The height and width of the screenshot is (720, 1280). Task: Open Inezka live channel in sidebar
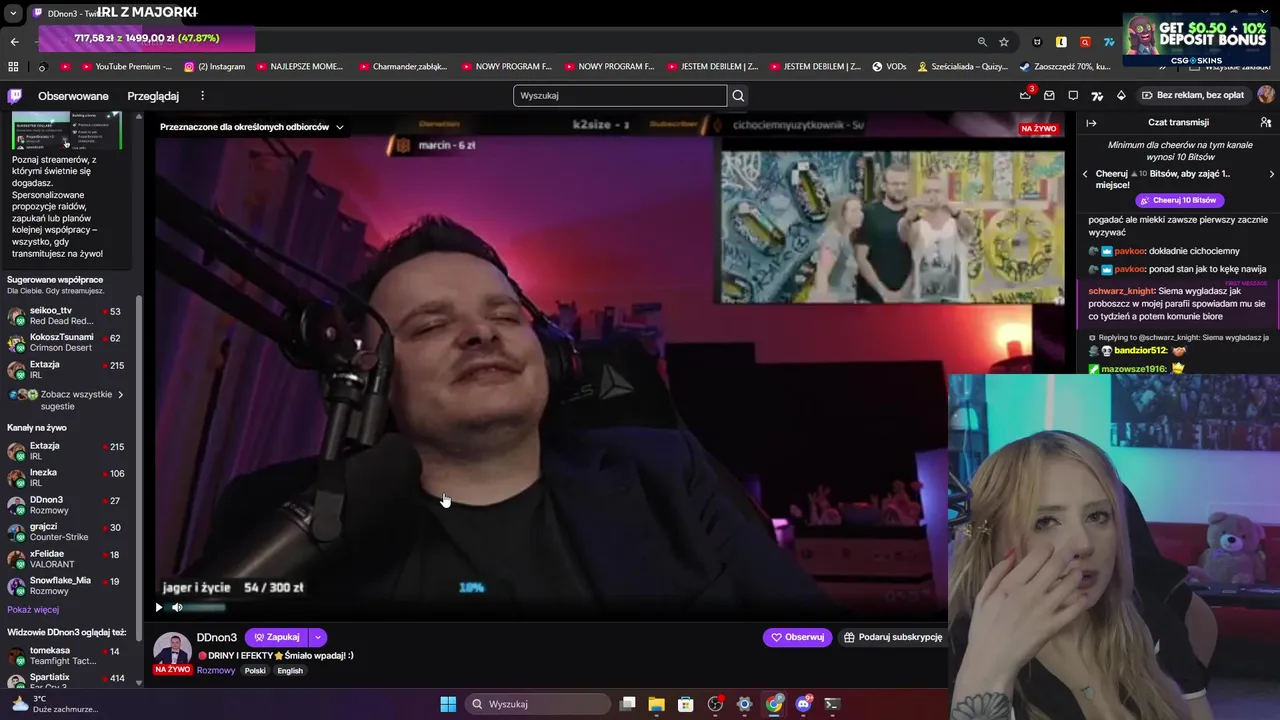click(x=68, y=478)
